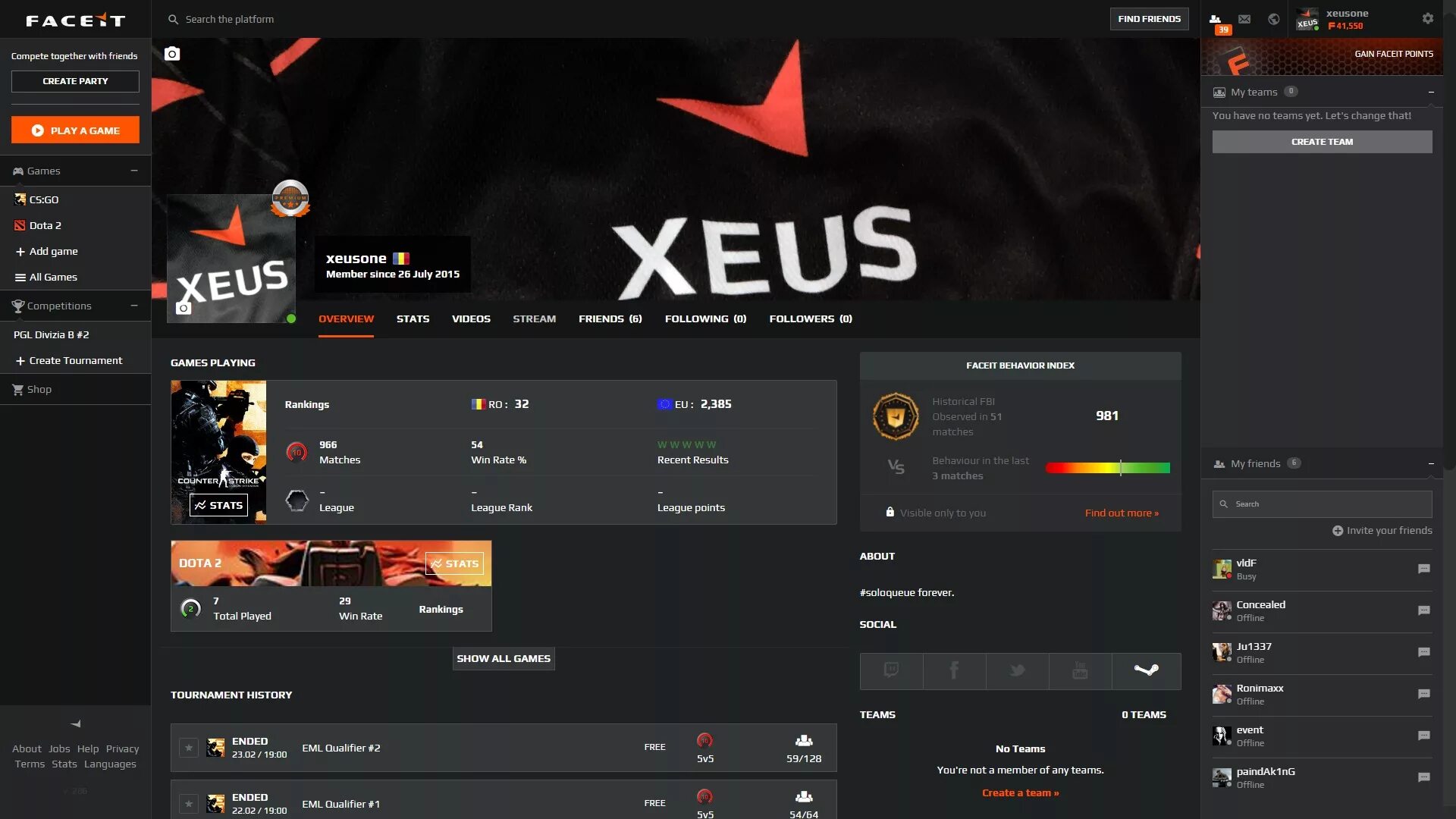Select the STATS tab on profile
The image size is (1456, 819).
[413, 318]
